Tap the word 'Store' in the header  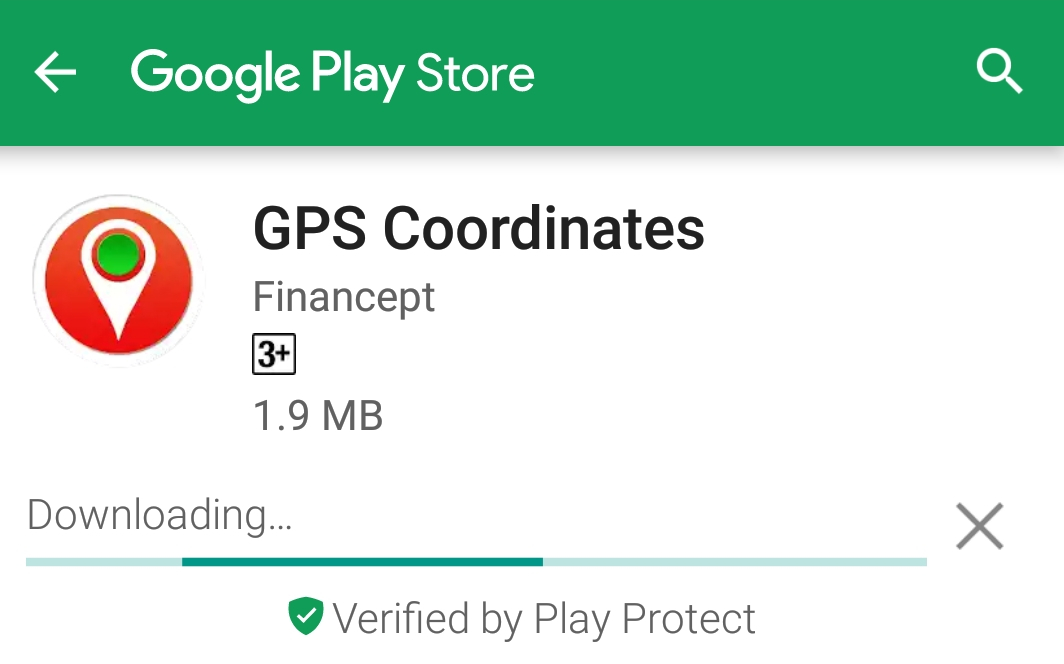pyautogui.click(x=475, y=73)
